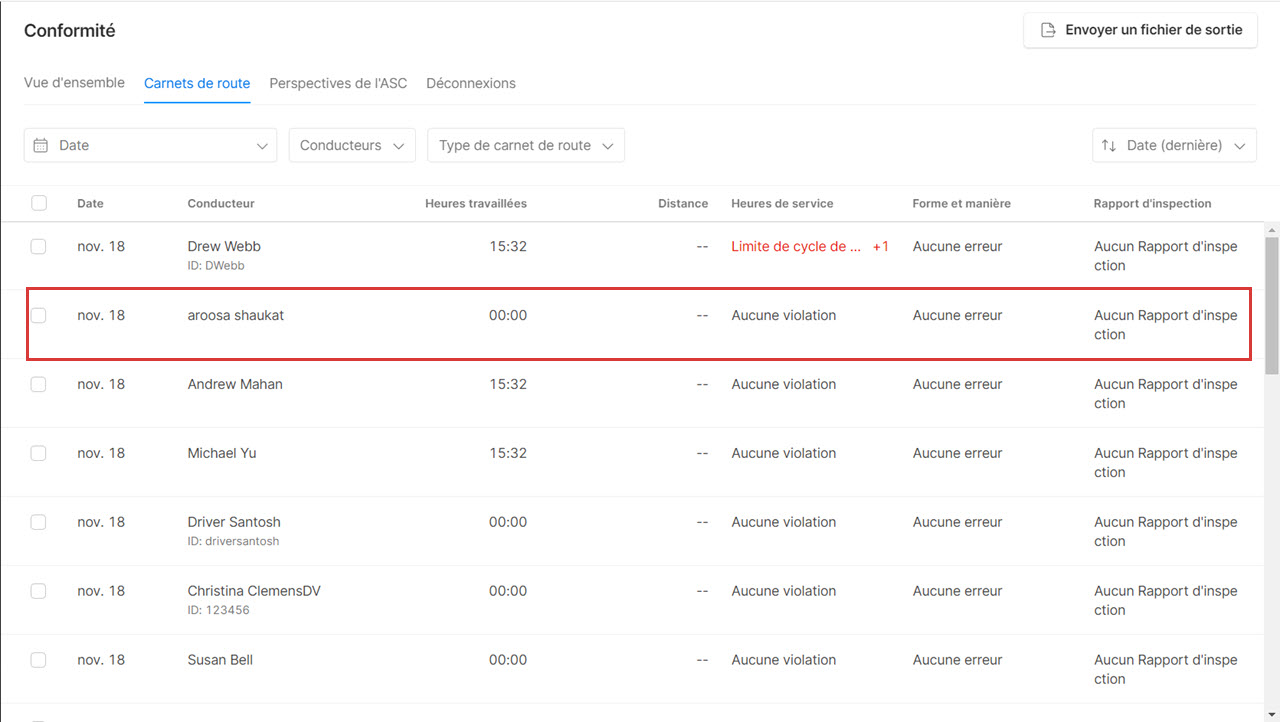Click the Susan Bell driver name
Viewport: 1280px width, 722px height.
[x=220, y=660]
